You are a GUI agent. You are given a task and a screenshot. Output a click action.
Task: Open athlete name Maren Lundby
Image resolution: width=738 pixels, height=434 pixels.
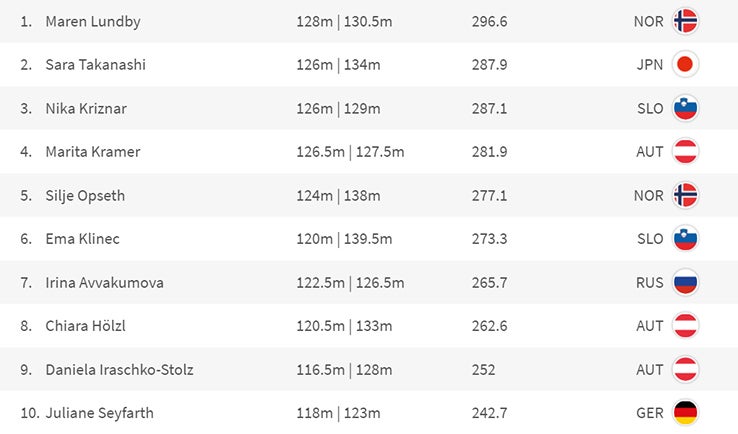[91, 21]
